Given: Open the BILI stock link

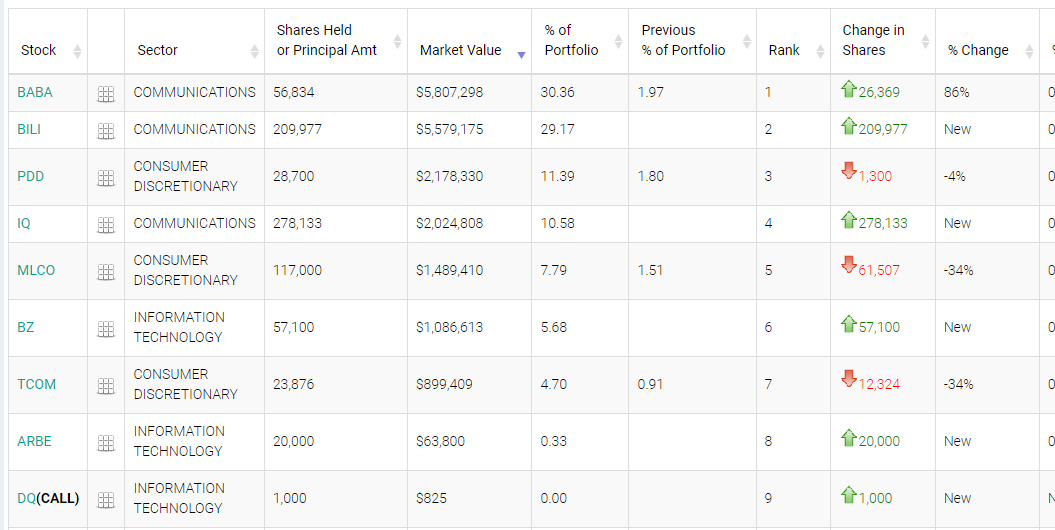Looking at the screenshot, I should pyautogui.click(x=29, y=129).
